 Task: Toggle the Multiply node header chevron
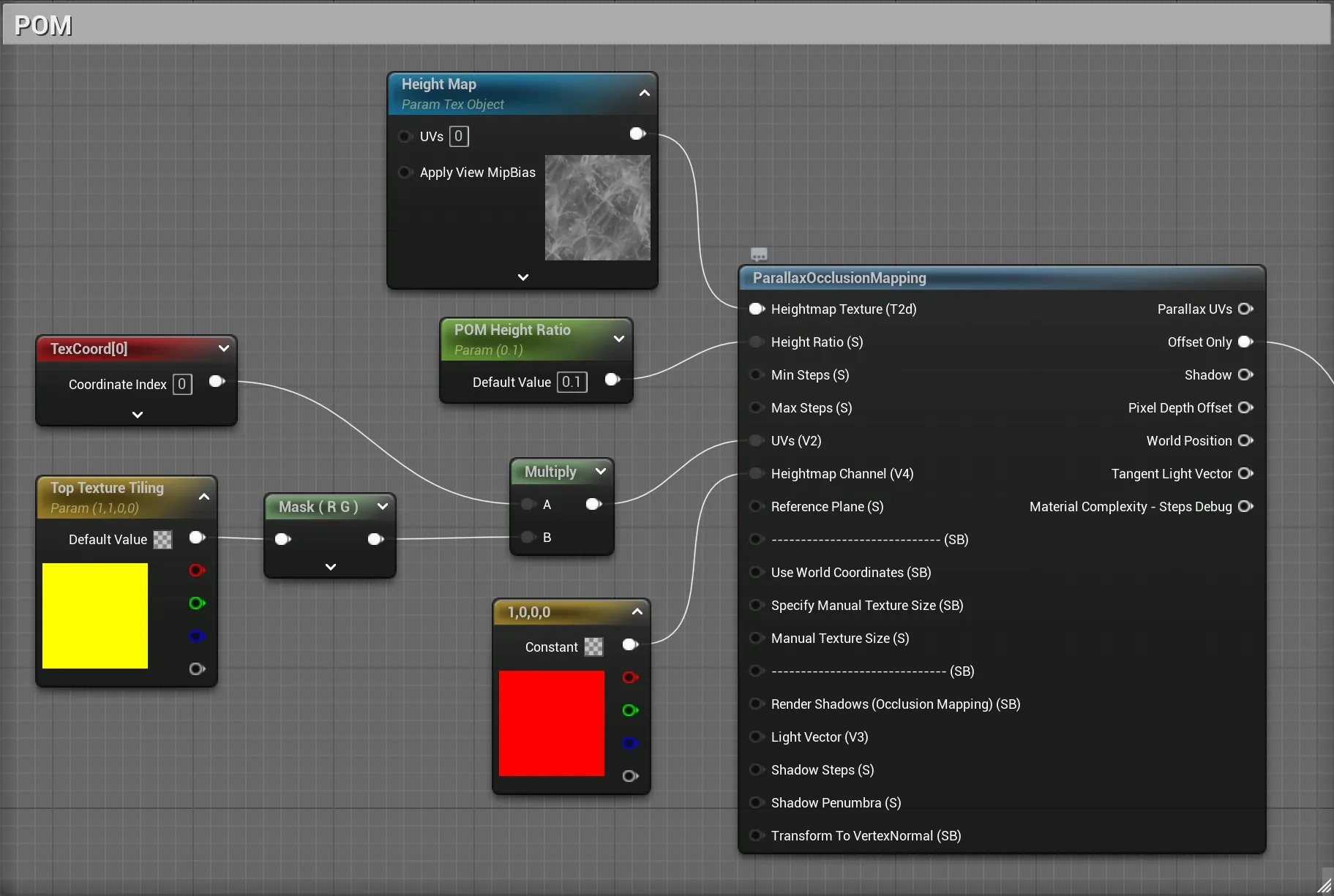pos(601,471)
